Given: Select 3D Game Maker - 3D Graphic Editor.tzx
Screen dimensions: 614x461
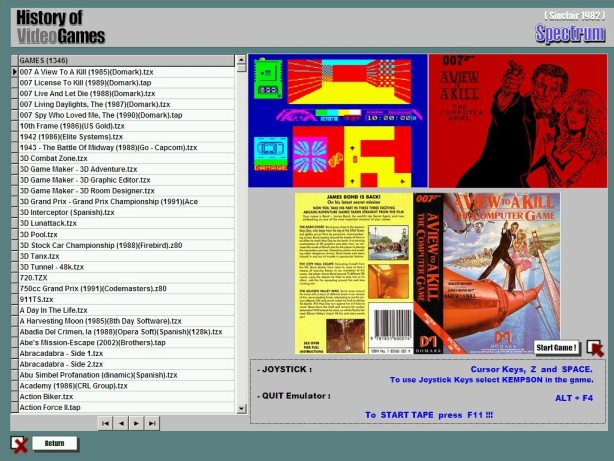Looking at the screenshot, I should (126, 180).
